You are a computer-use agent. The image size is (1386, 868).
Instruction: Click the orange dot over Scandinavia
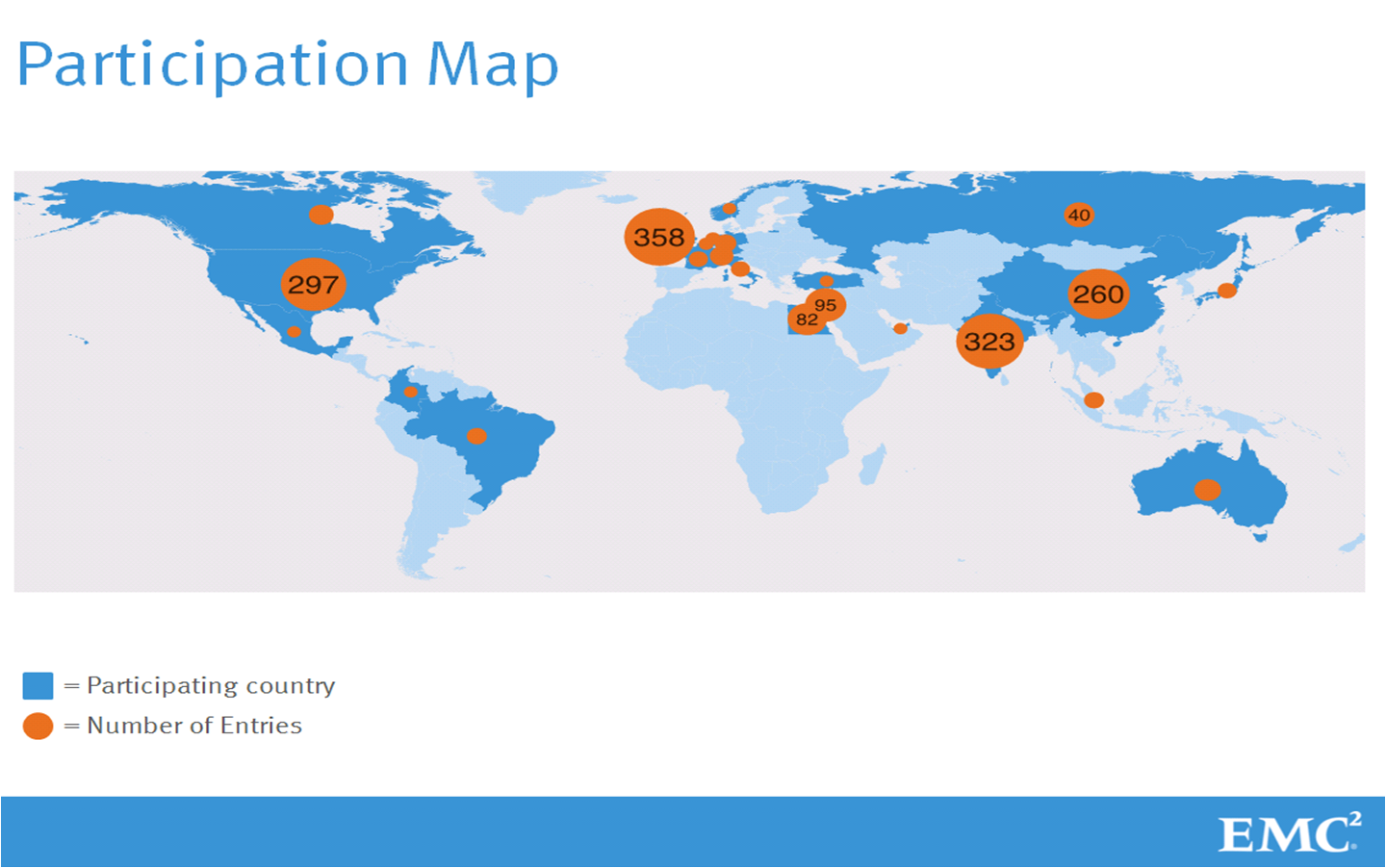click(x=730, y=209)
